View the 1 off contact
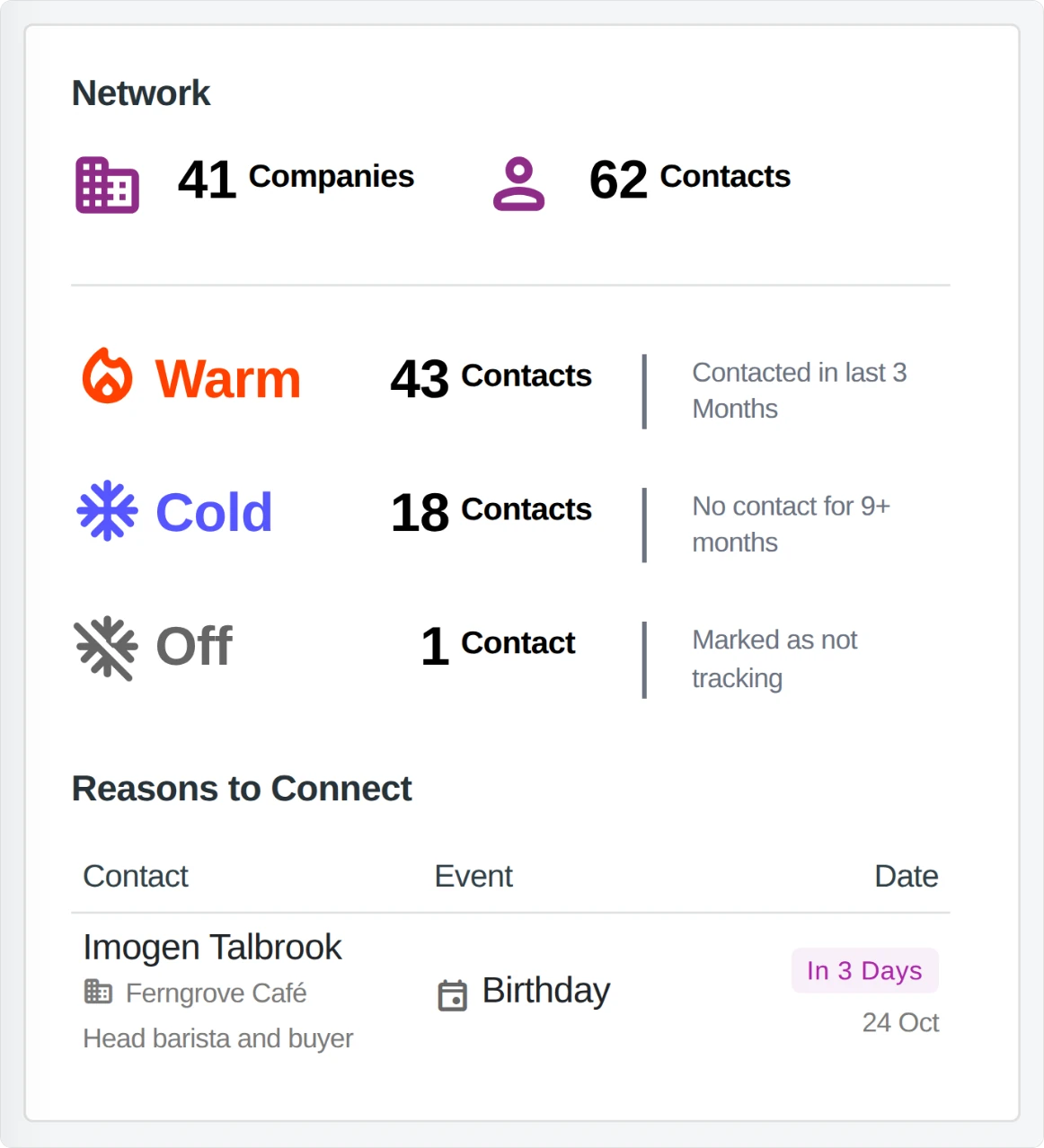Viewport: 1044px width, 1148px height. click(498, 646)
